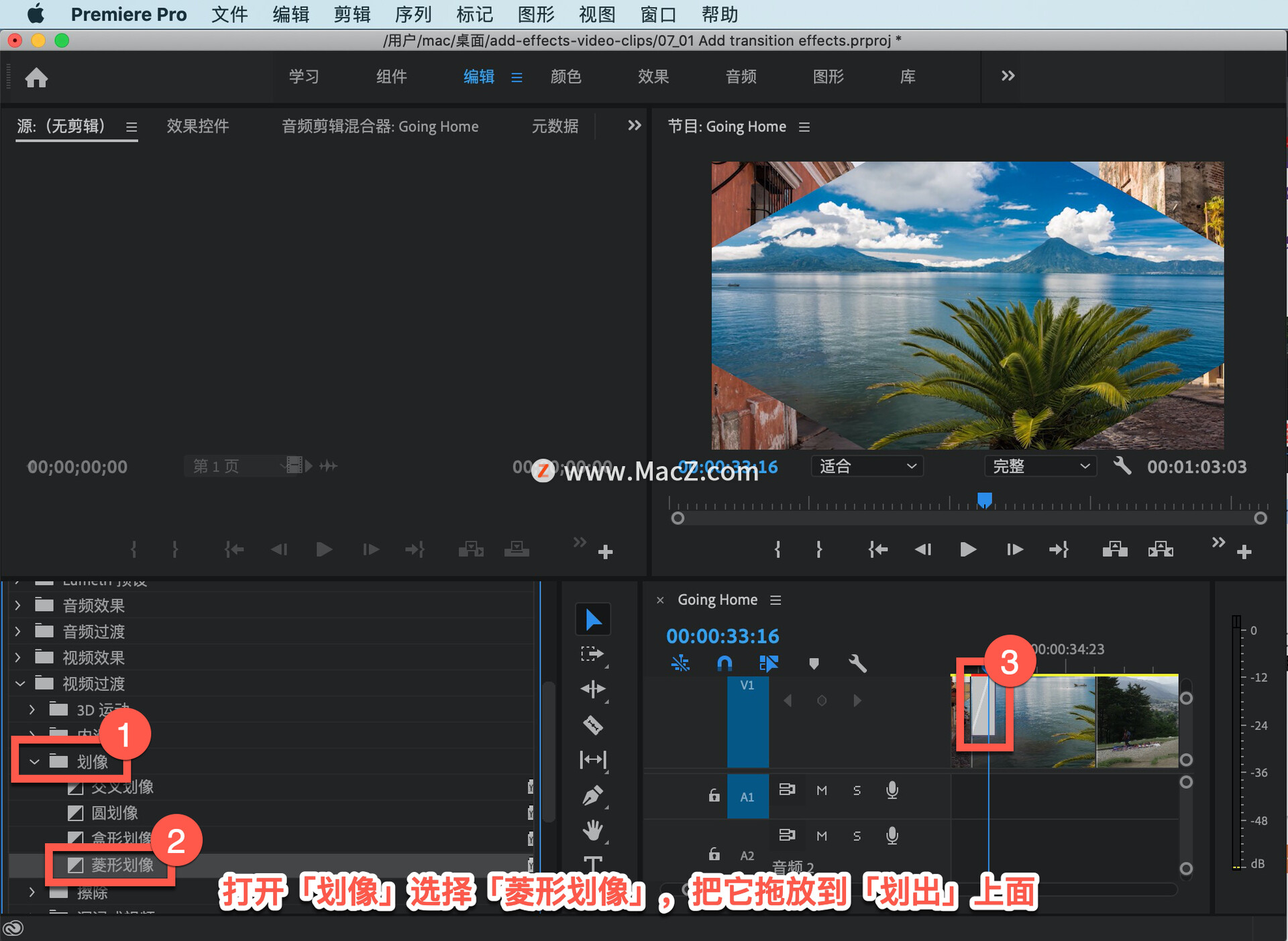Enable voice-over record on A2

(x=892, y=836)
